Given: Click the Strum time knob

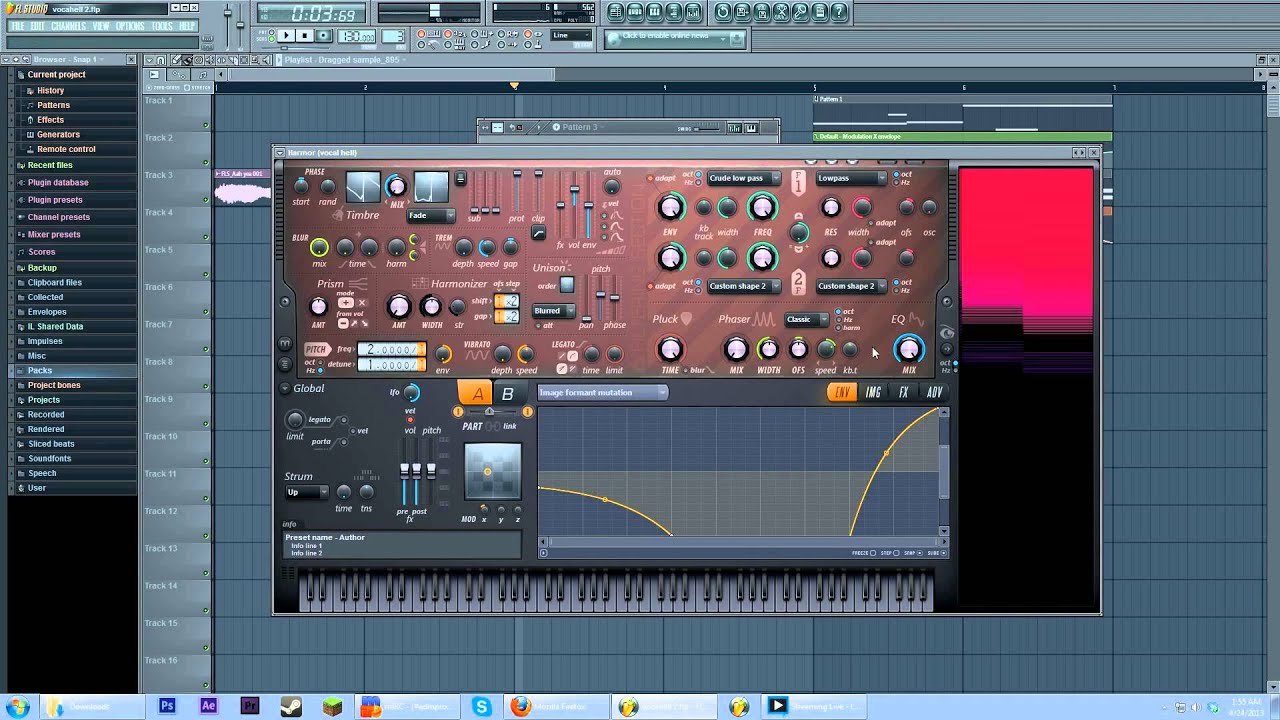Looking at the screenshot, I should (344, 492).
